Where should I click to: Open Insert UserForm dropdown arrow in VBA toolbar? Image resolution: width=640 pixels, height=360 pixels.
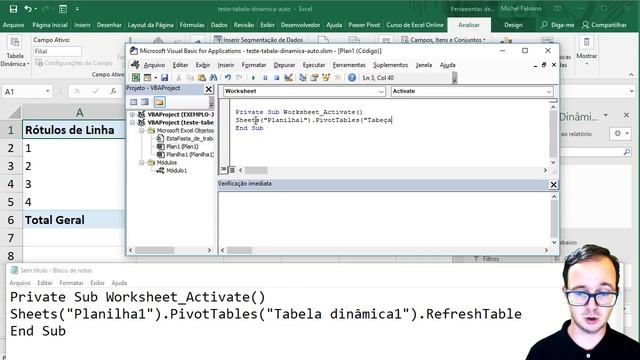pyautogui.click(x=156, y=78)
